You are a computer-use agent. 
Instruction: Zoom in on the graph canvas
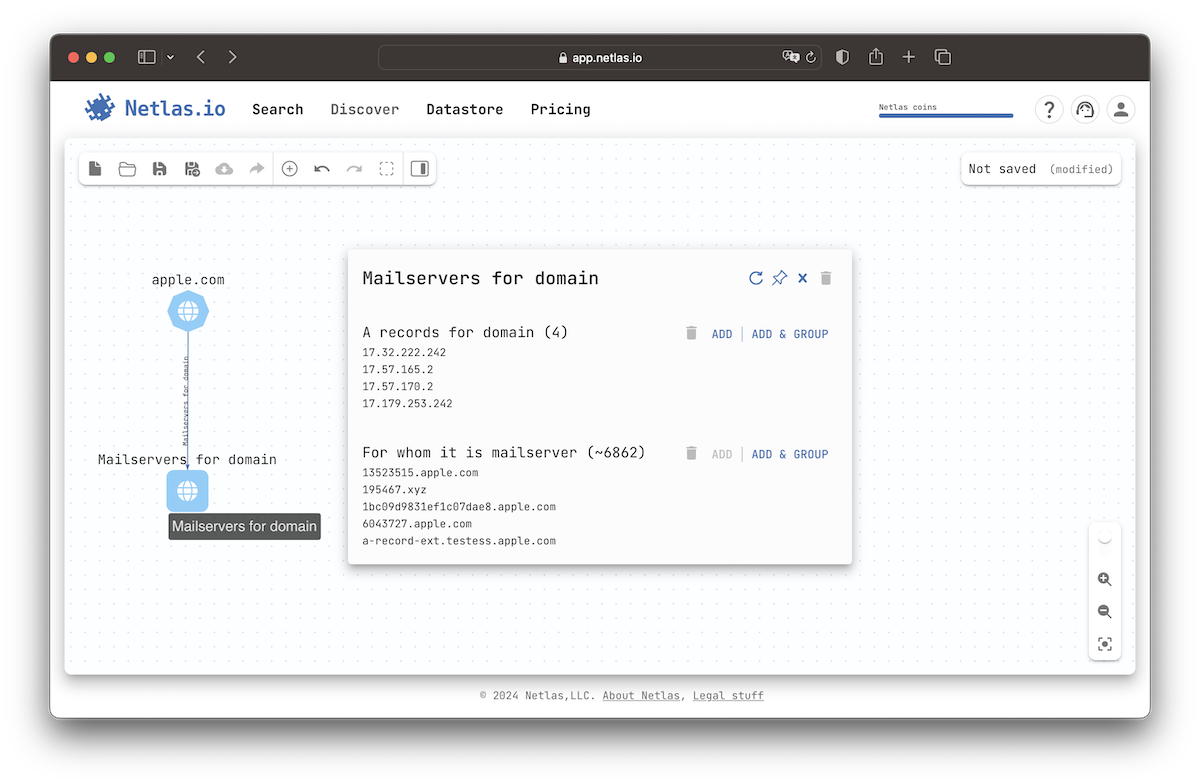tap(1104, 579)
